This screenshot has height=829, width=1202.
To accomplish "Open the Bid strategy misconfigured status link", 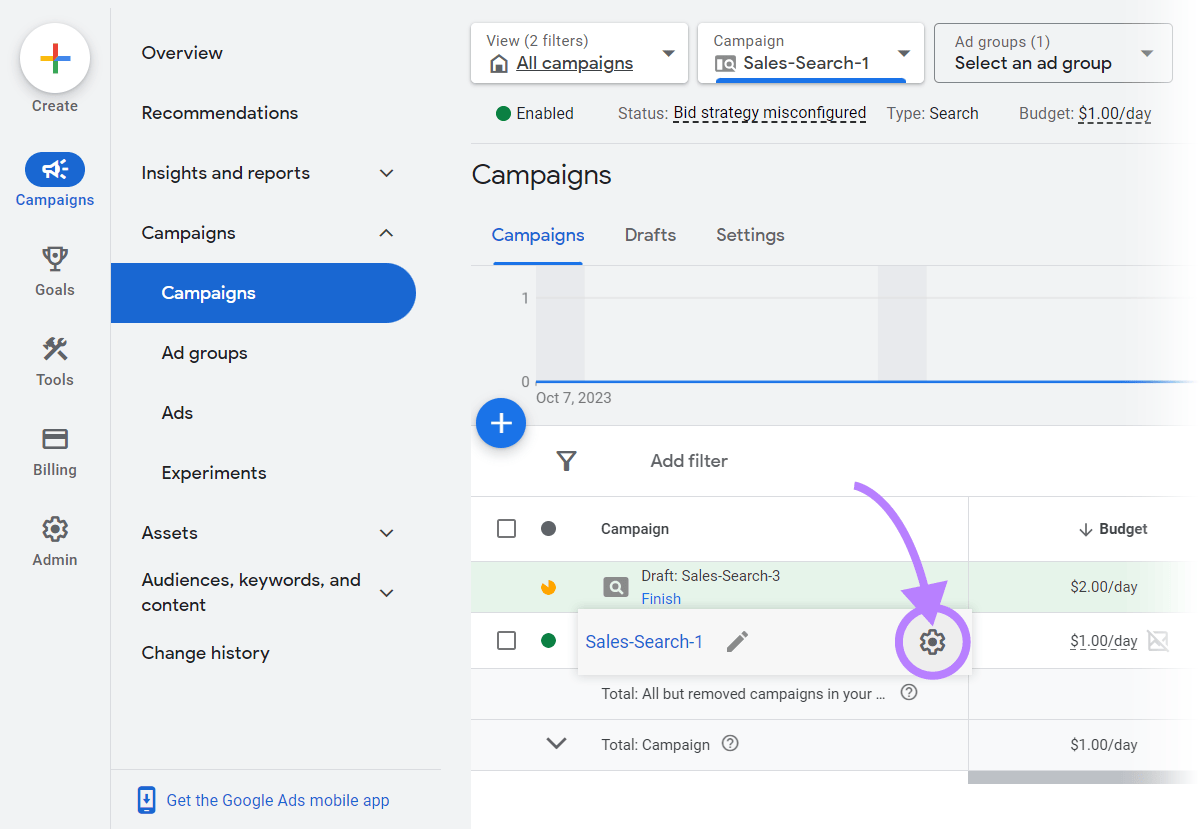I will pos(770,113).
